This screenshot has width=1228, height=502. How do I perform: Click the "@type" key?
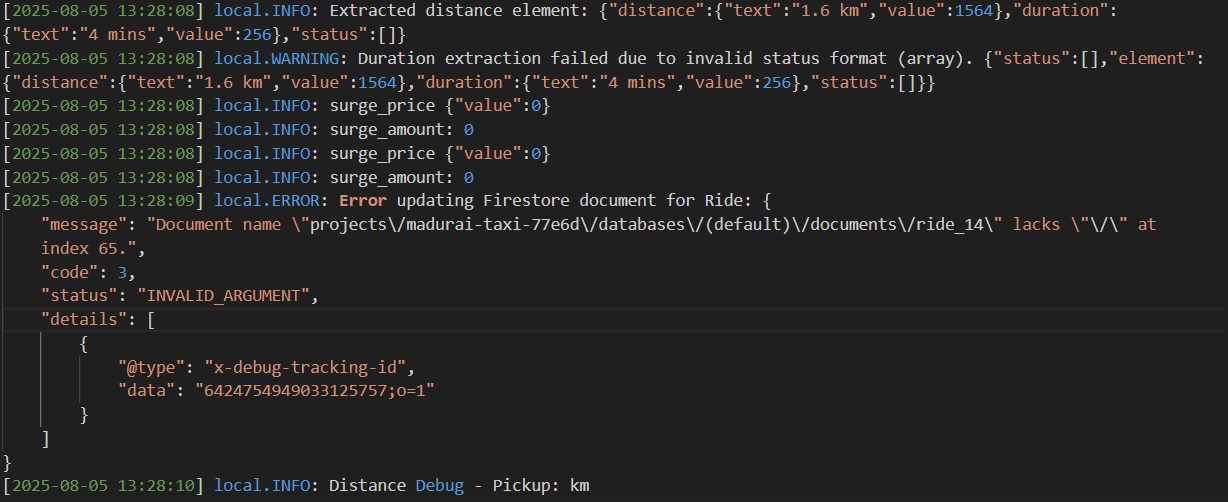tap(152, 367)
